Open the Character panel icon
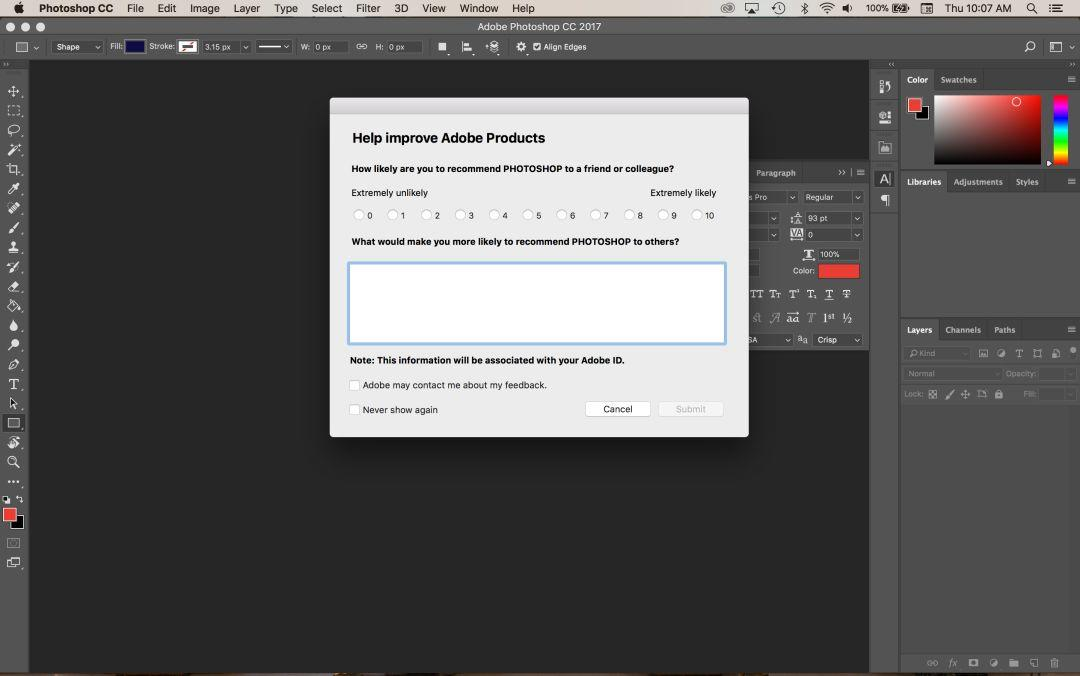Image resolution: width=1080 pixels, height=676 pixels. (x=885, y=178)
